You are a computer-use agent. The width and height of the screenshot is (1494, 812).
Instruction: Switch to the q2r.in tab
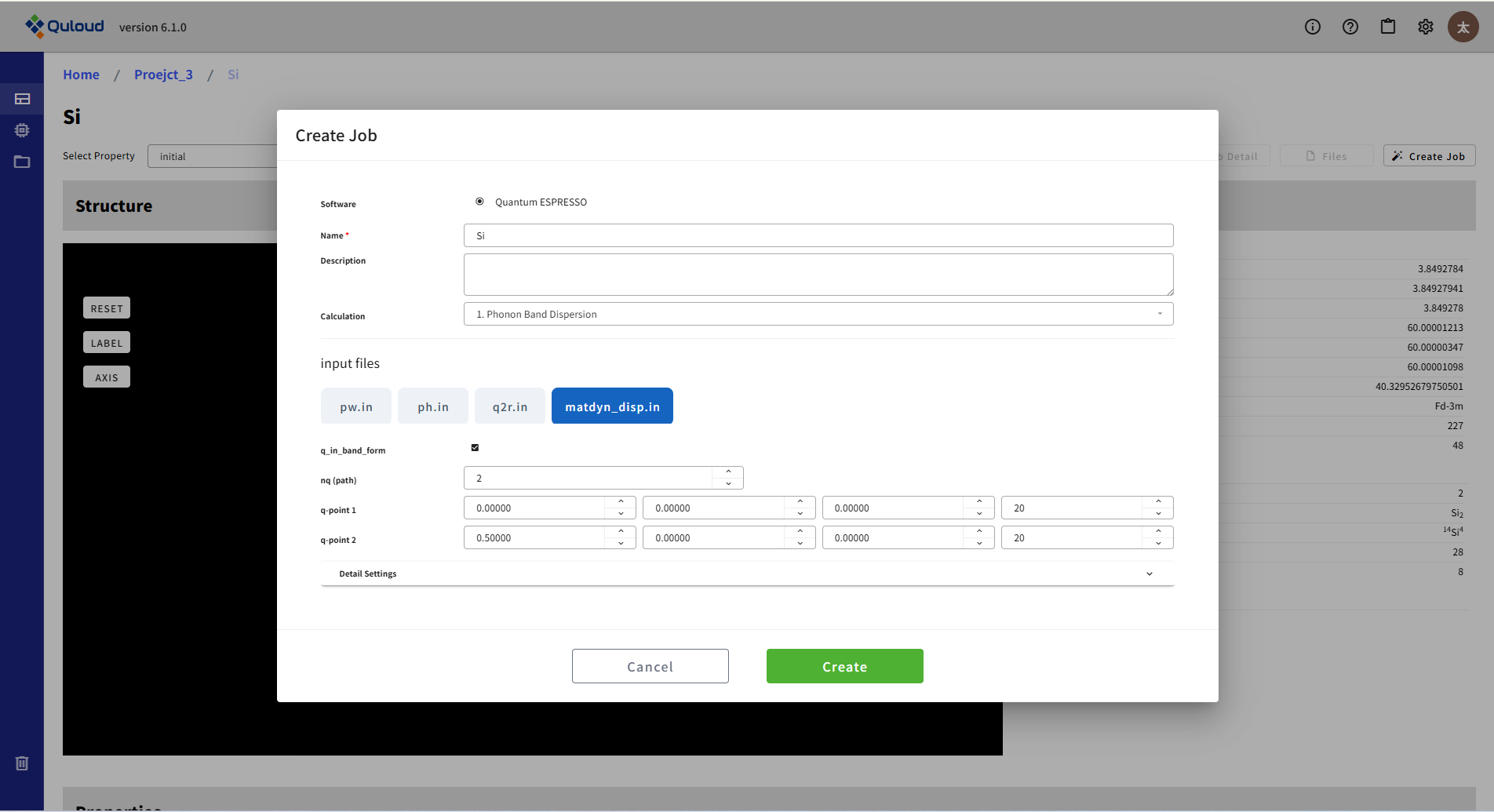click(509, 406)
